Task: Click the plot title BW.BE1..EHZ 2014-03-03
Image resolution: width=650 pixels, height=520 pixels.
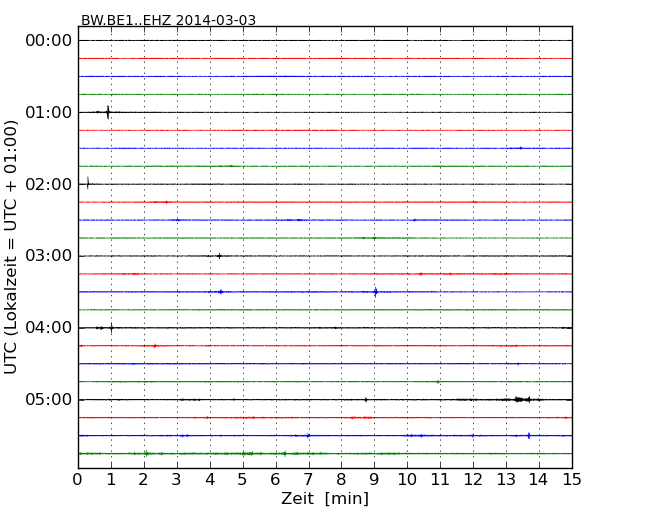Action: coord(168,20)
